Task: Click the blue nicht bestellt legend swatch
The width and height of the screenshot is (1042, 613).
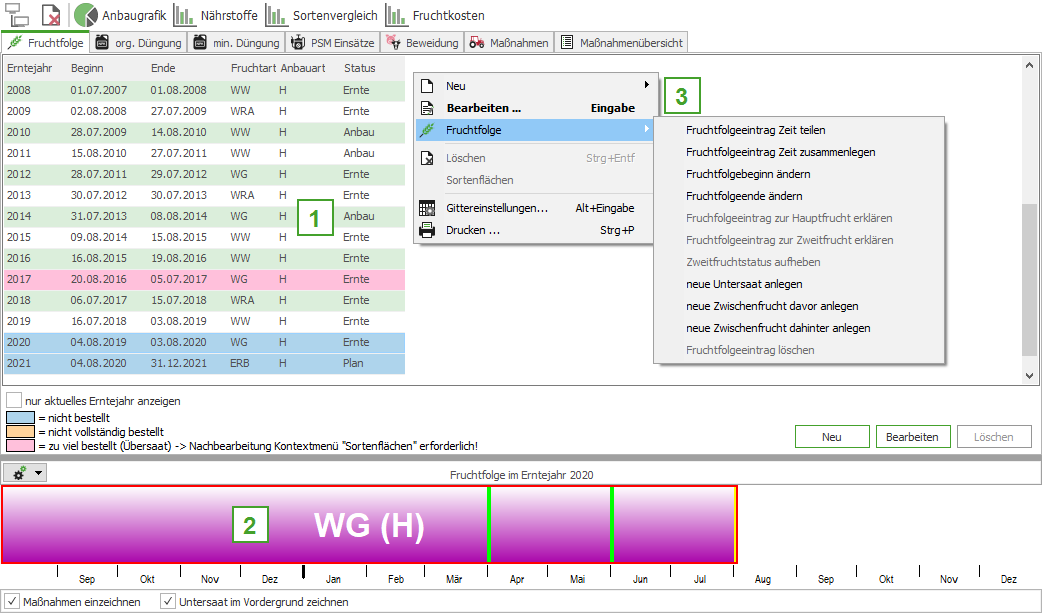Action: click(x=20, y=417)
